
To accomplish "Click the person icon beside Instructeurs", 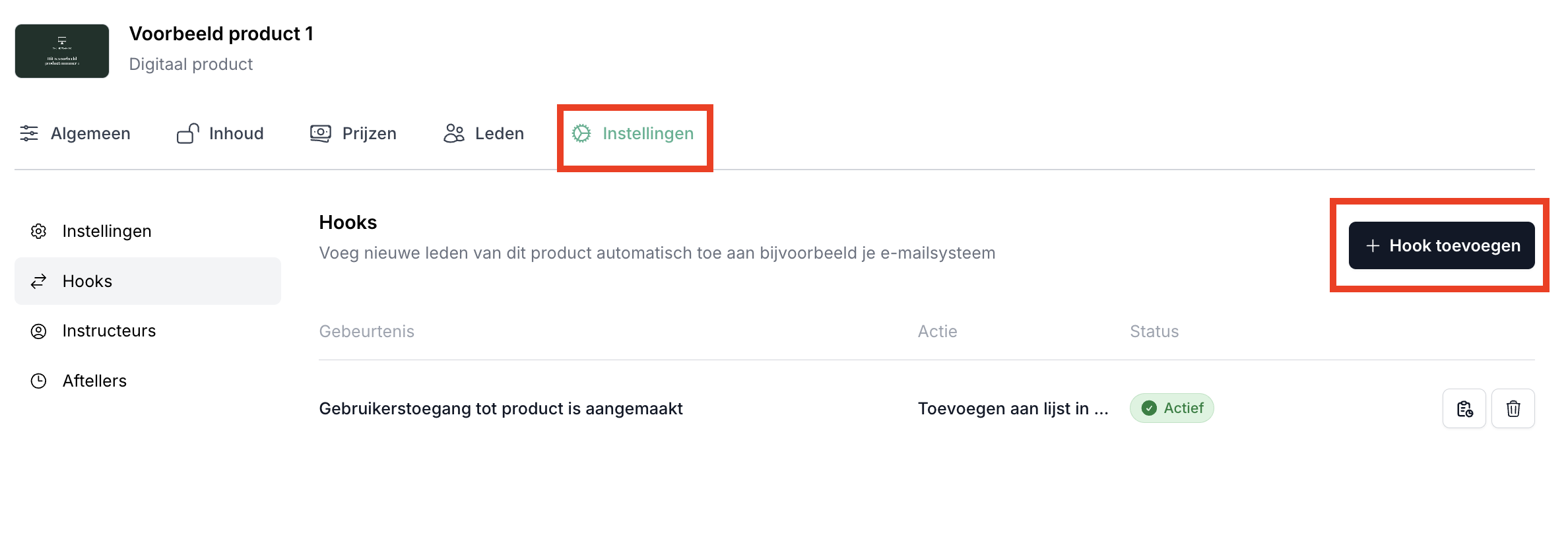I will [39, 331].
